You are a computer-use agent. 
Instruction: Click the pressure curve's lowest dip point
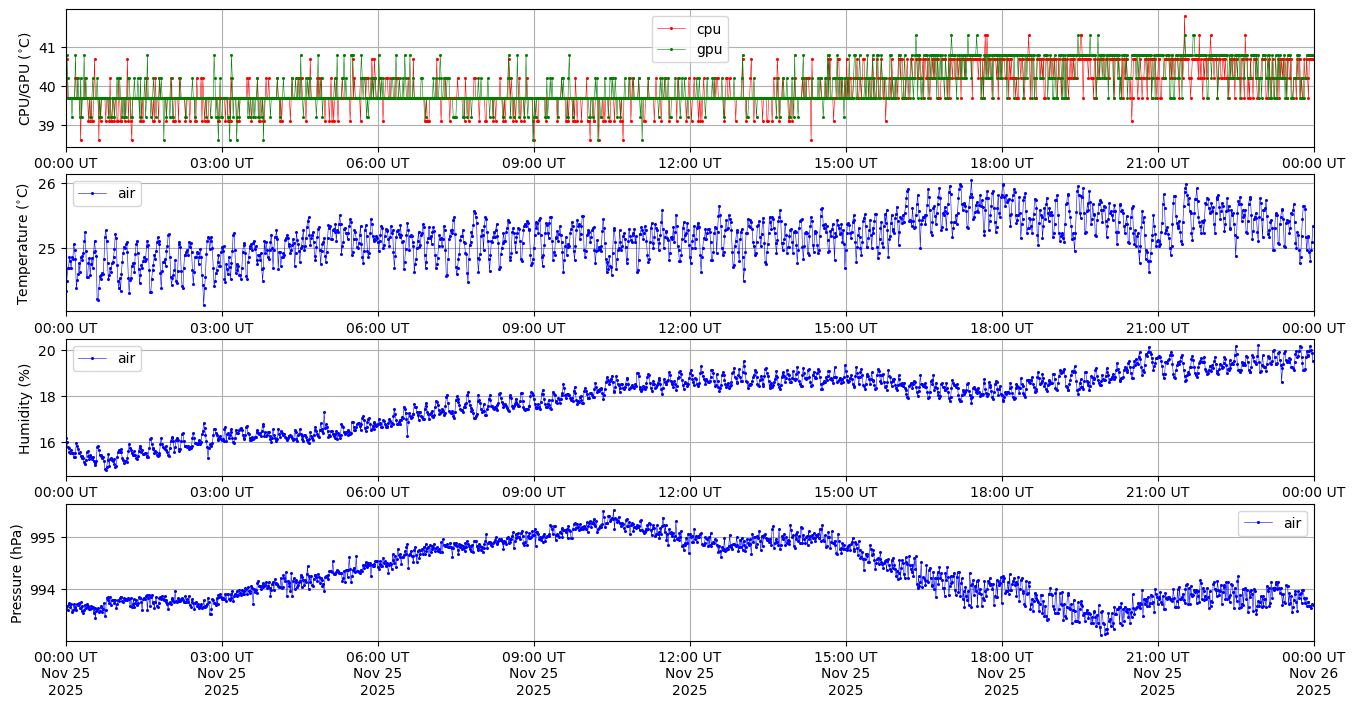point(1102,634)
